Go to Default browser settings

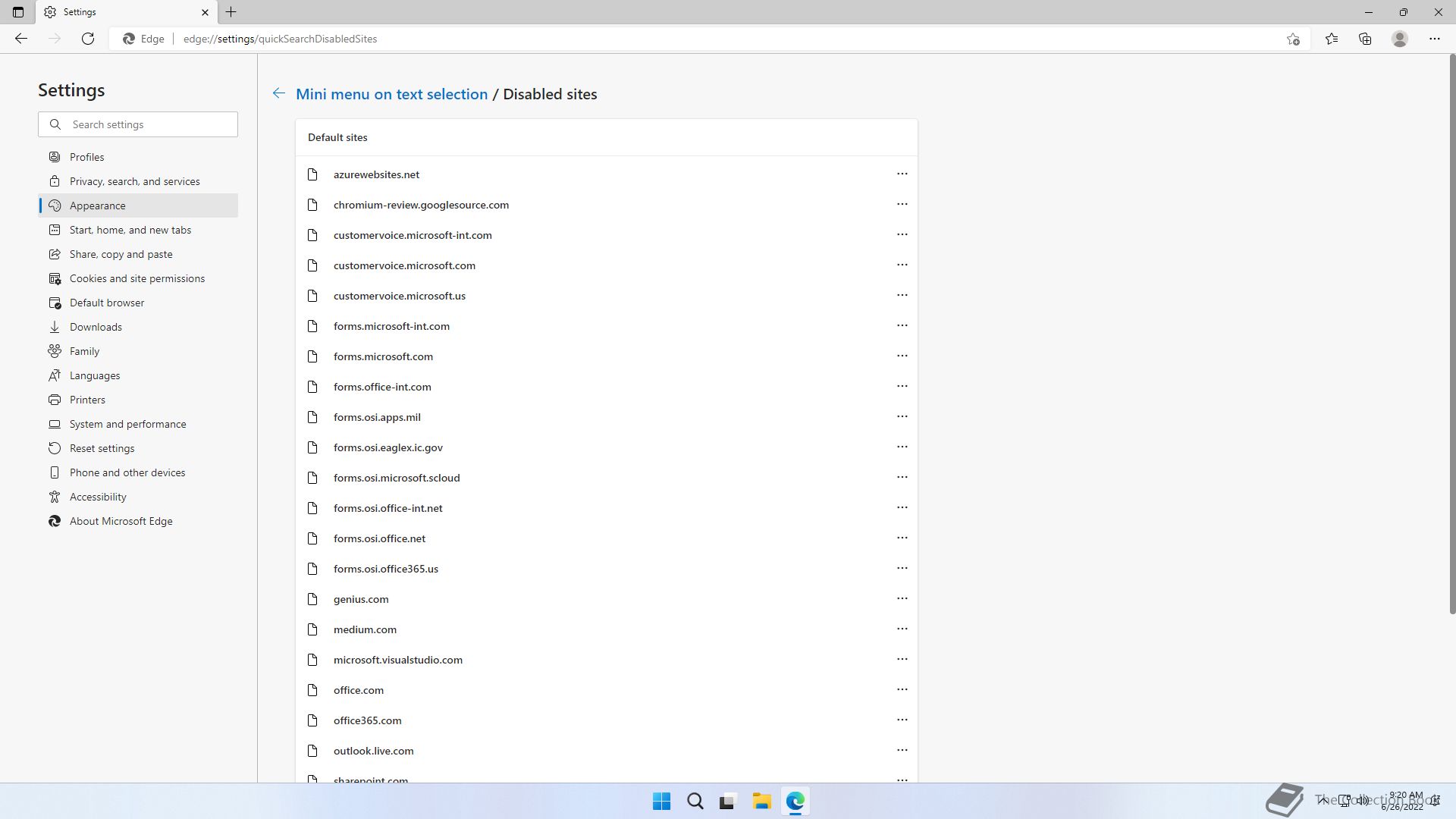click(x=138, y=303)
